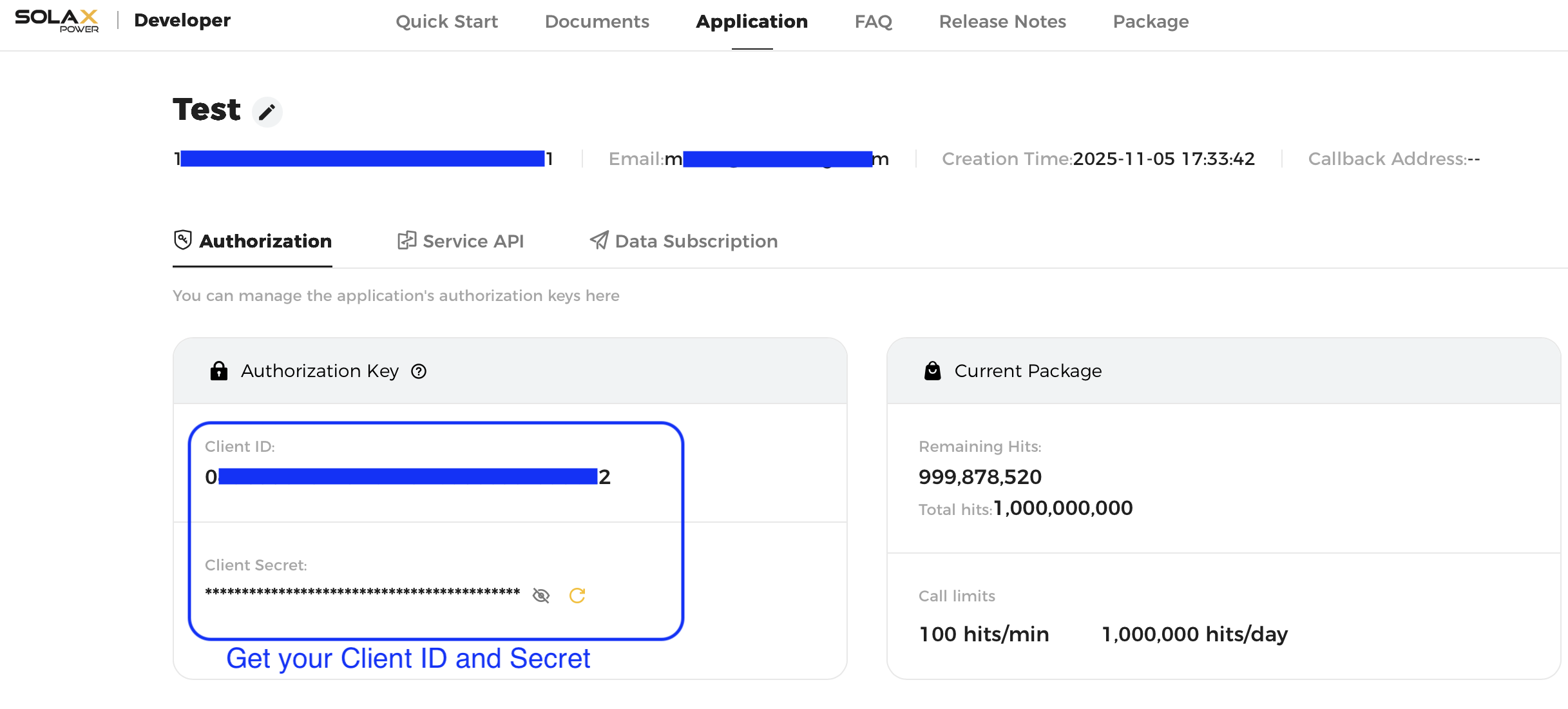The height and width of the screenshot is (709, 1568).
Task: Open the Documents menu item
Action: tap(597, 22)
